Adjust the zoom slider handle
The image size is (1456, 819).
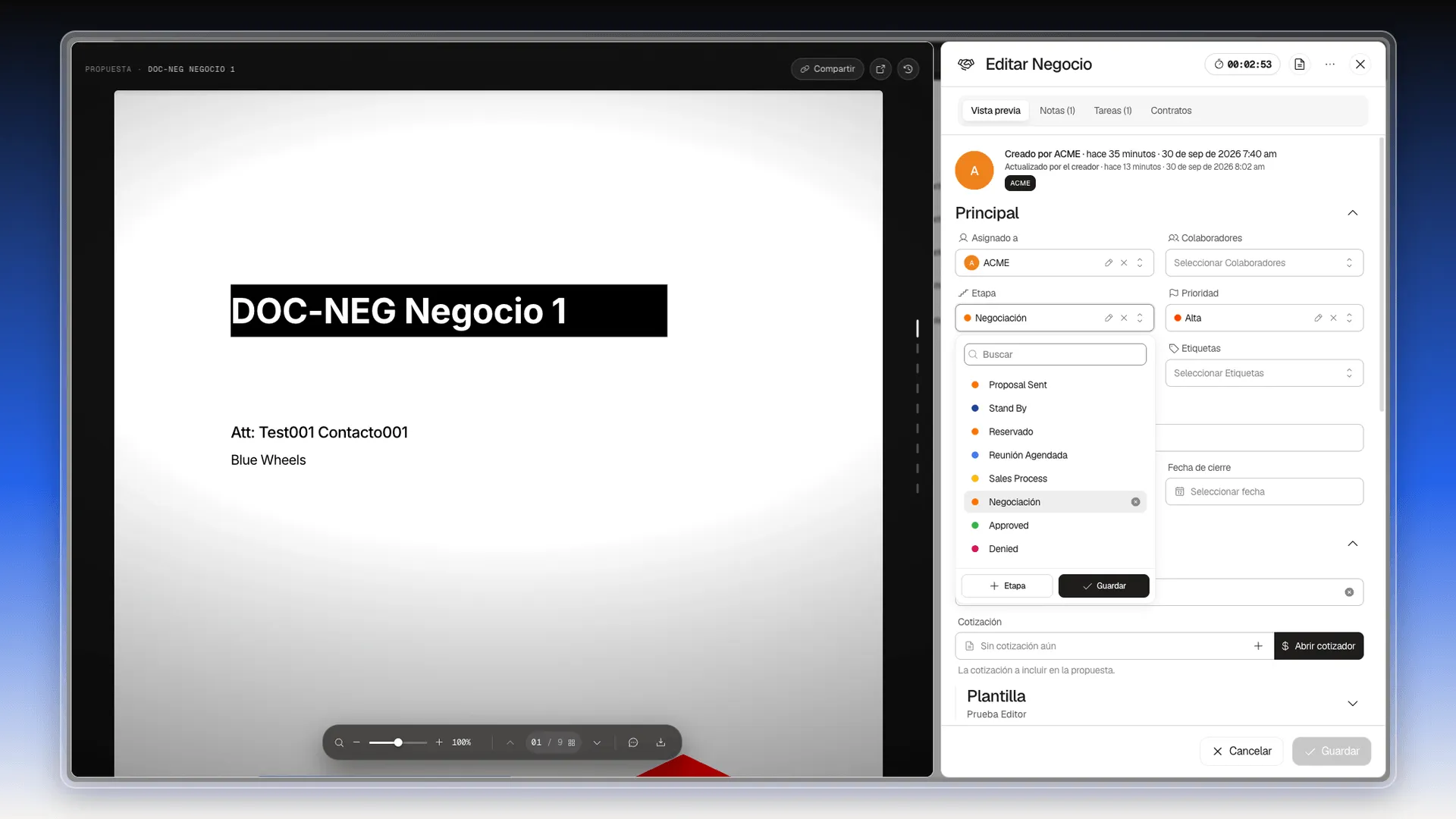398,742
